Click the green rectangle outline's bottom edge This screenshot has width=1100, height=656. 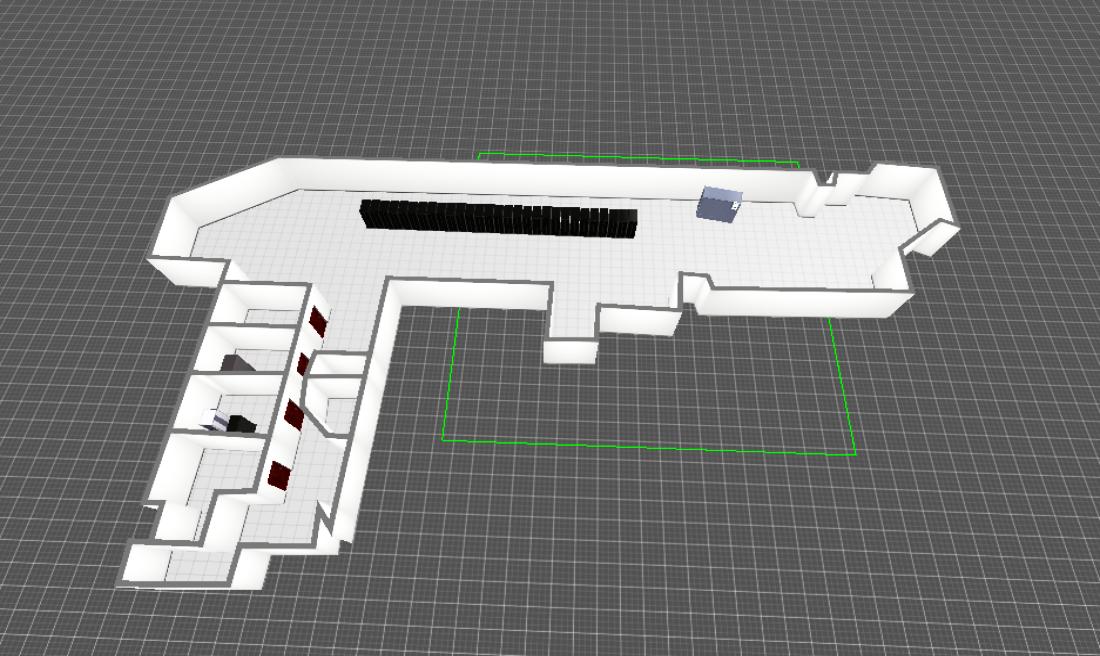(640, 447)
